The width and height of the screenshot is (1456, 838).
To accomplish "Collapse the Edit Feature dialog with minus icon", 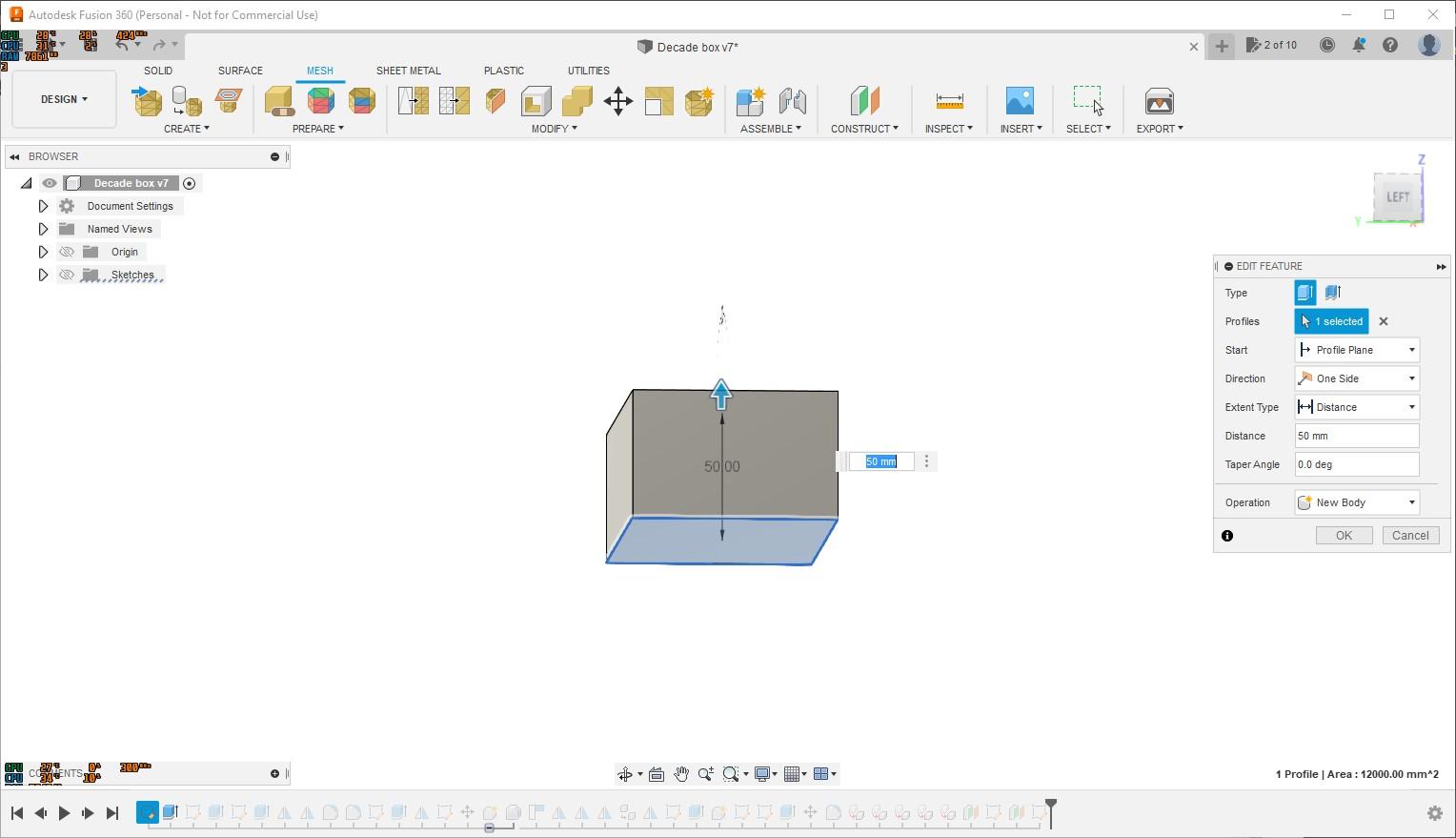I will tap(1229, 266).
